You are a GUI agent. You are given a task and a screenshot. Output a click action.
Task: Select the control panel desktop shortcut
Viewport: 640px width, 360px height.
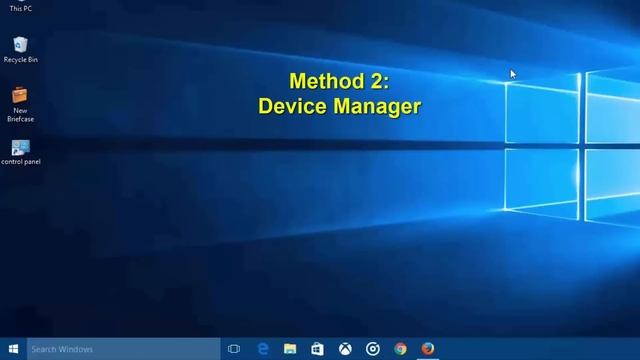click(x=20, y=152)
